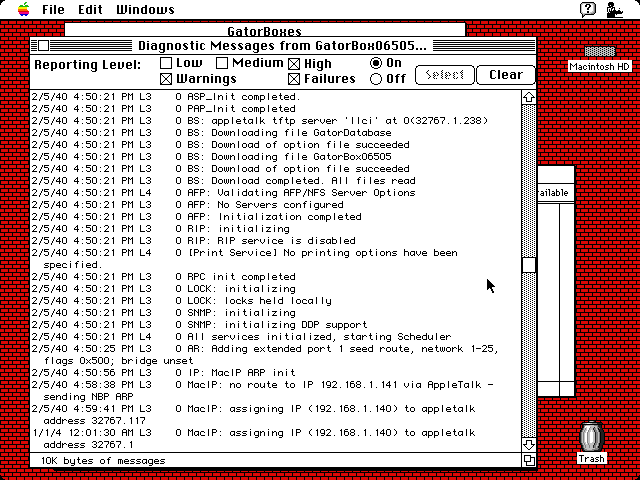Select 'Validating AFP/NFS Server Options' line
Viewport: 640px width, 480px height.
pyautogui.click(x=276, y=193)
